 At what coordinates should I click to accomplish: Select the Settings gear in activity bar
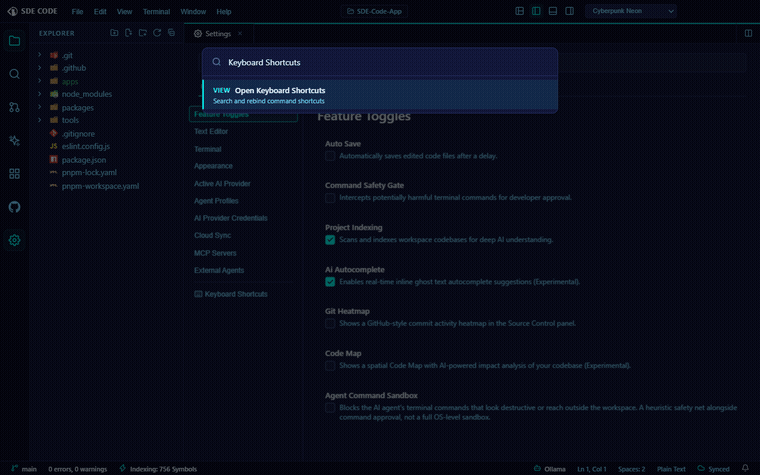click(14, 240)
